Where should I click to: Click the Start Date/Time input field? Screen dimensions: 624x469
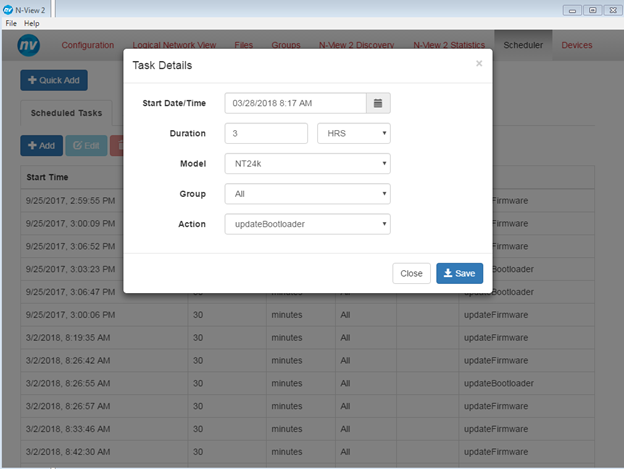click(x=295, y=103)
